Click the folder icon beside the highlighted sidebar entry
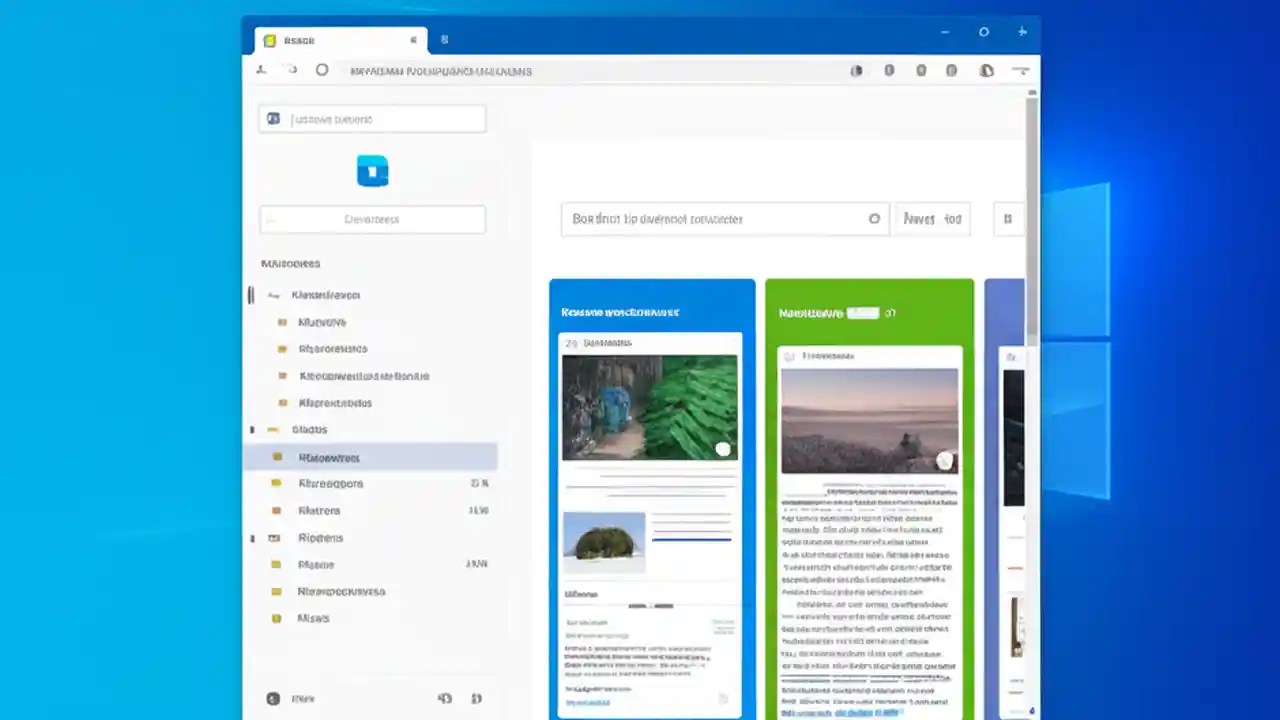1280x720 pixels. tap(277, 457)
